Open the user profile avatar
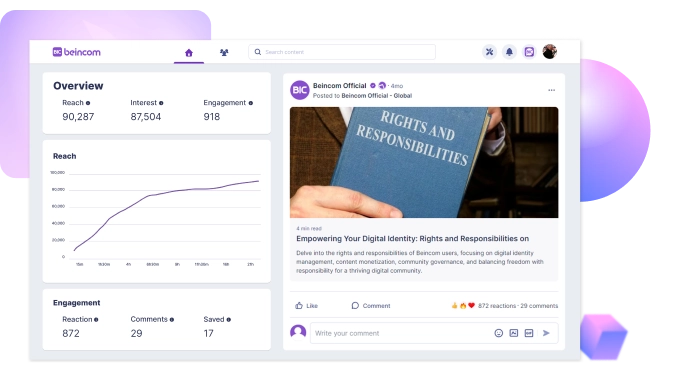673x387 pixels. (x=549, y=51)
